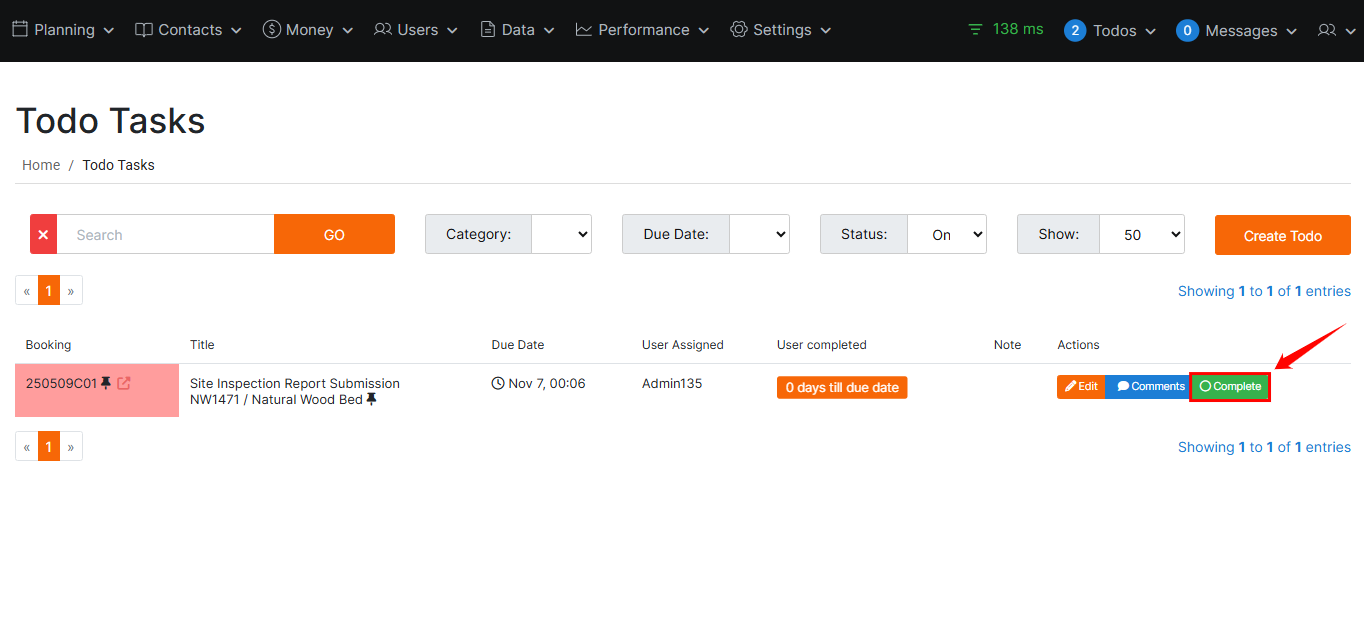This screenshot has height=628, width=1364.
Task: Mark the task as Complete
Action: pyautogui.click(x=1230, y=387)
